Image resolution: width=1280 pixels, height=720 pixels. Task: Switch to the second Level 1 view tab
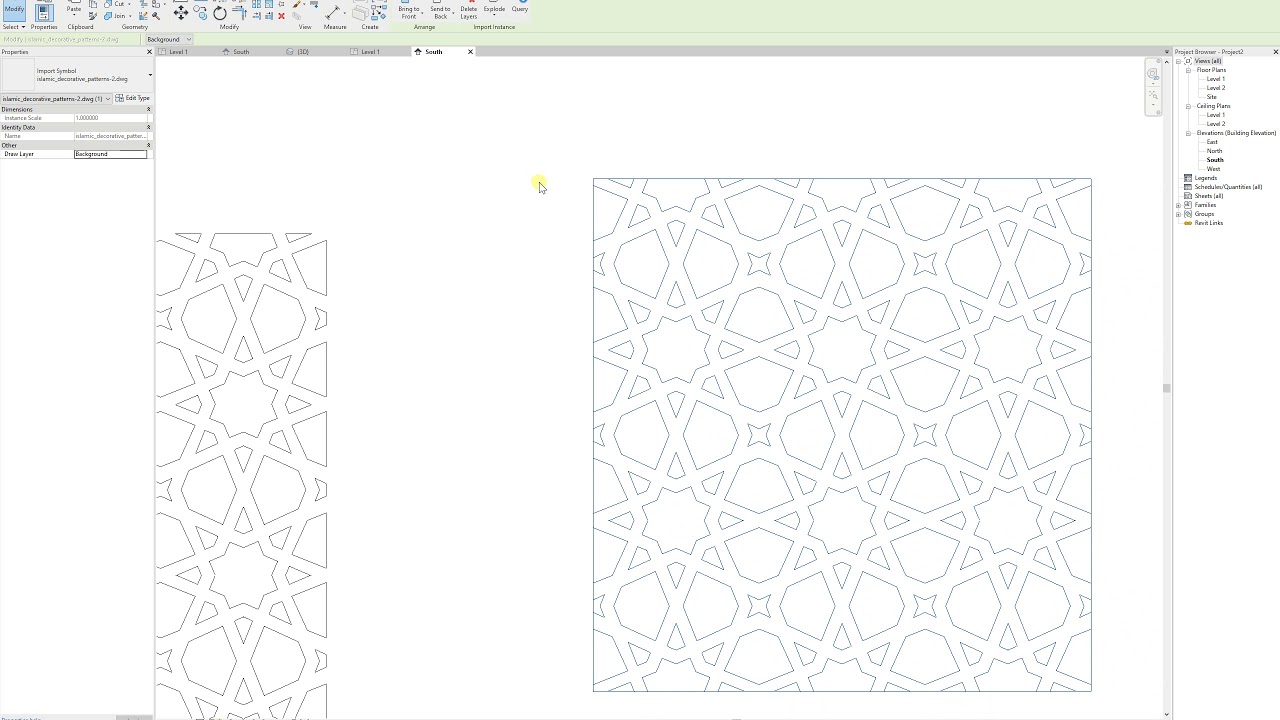370,52
